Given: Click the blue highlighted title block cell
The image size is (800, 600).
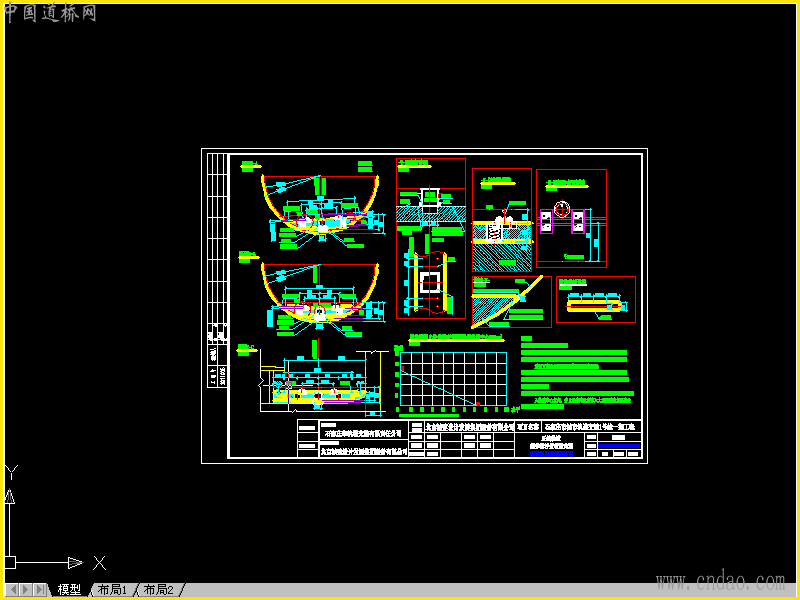Looking at the screenshot, I should click(619, 446).
